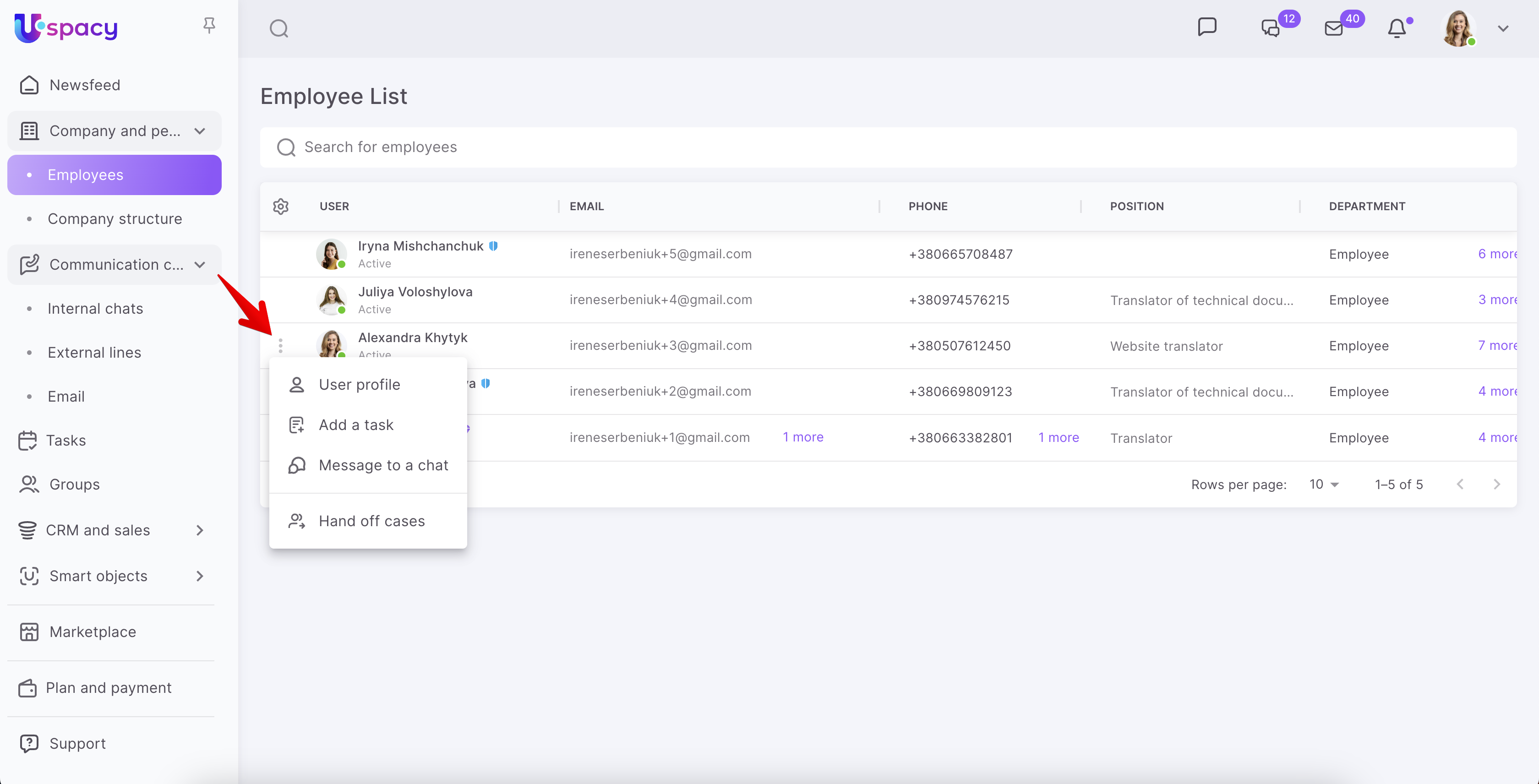Click the 6 more departments link

pos(1496,254)
